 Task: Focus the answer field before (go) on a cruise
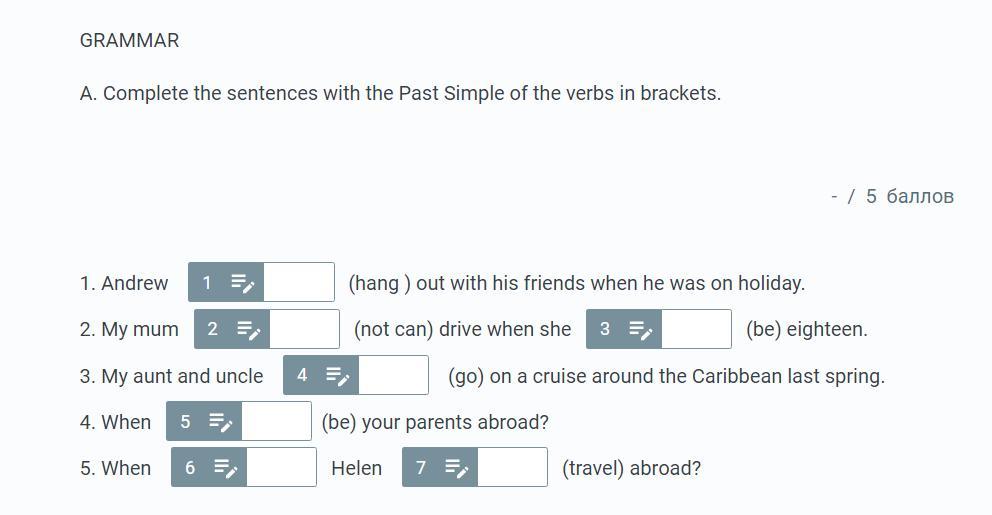(394, 375)
